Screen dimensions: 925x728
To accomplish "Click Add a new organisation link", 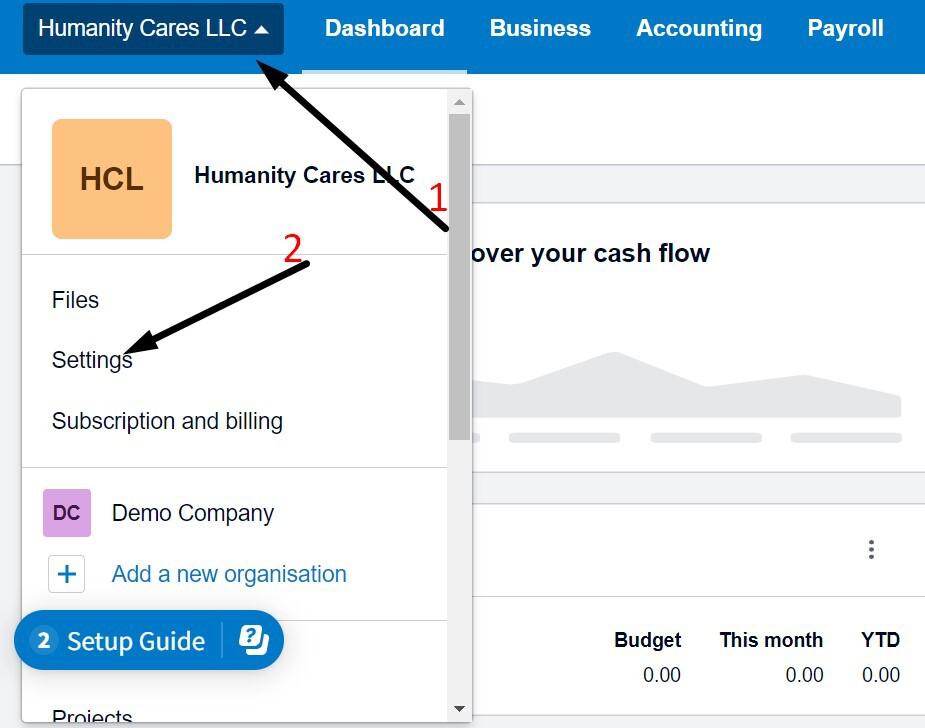I will click(229, 575).
